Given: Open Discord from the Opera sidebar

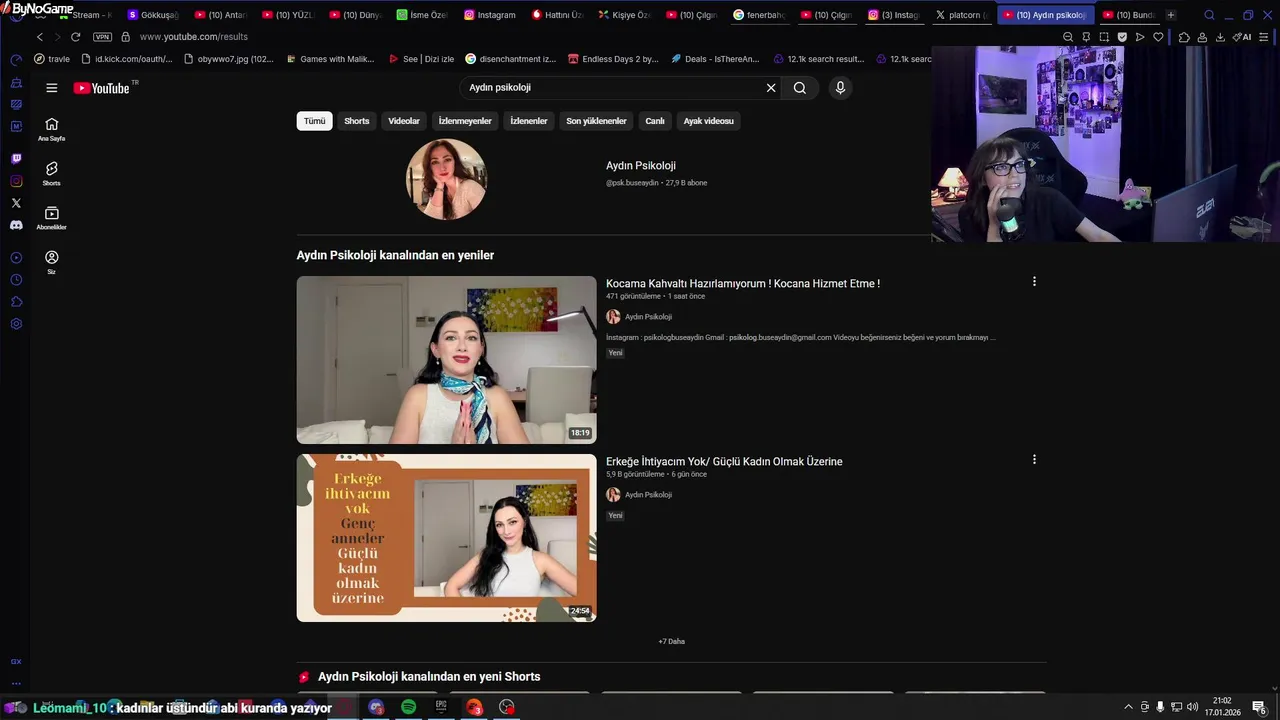Looking at the screenshot, I should click(16, 225).
